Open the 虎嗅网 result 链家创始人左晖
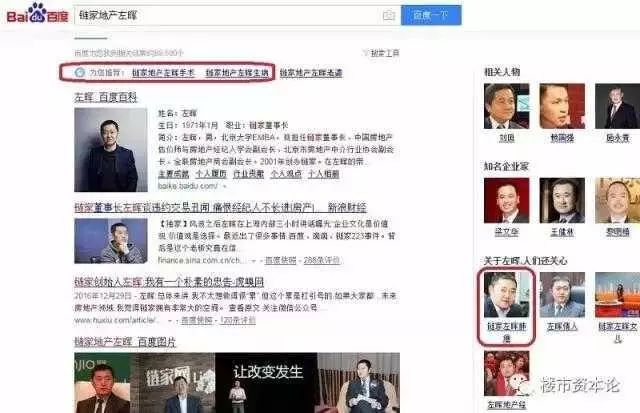Viewport: 640px width, 413px height. click(169, 282)
